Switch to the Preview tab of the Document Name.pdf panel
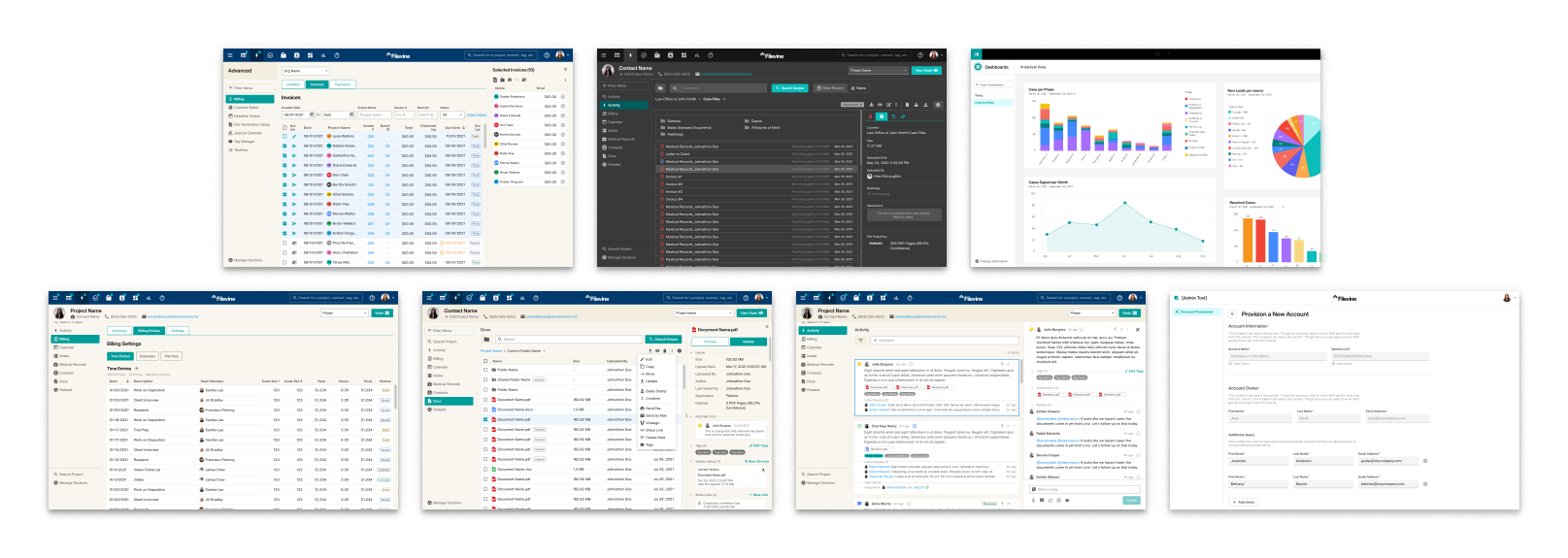 click(710, 342)
